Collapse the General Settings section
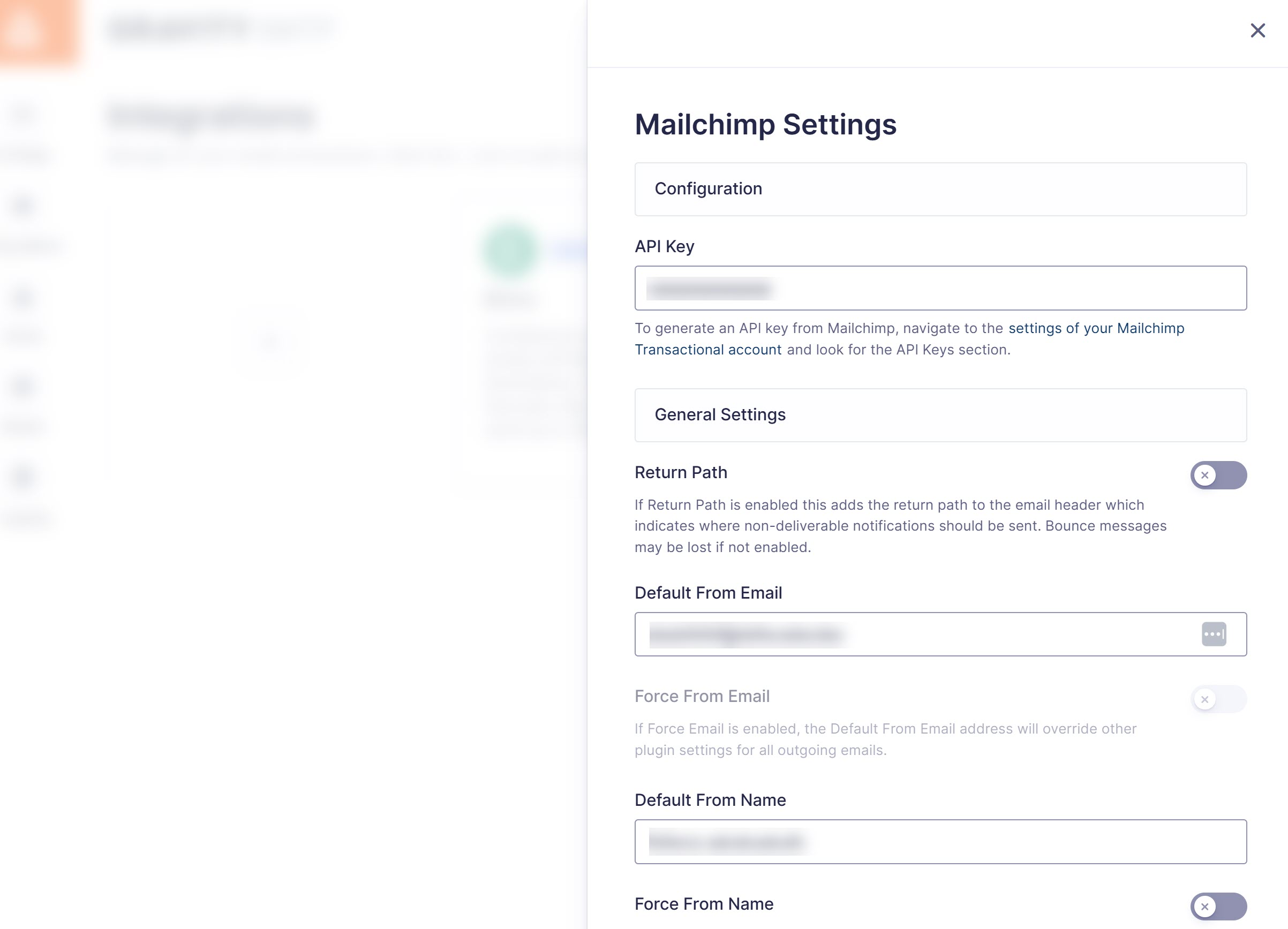1288x929 pixels. (x=940, y=414)
